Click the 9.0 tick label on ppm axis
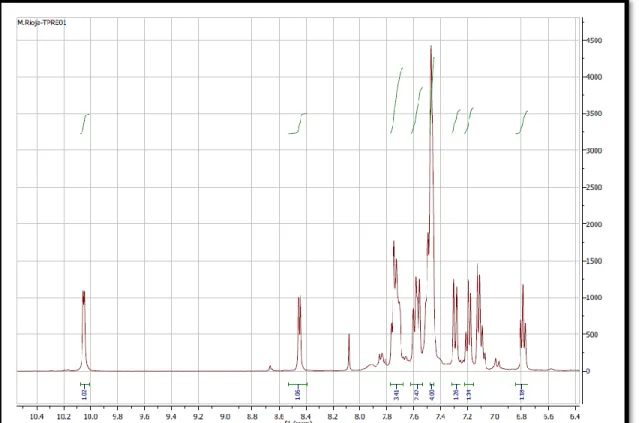The width and height of the screenshot is (639, 423). pos(225,416)
